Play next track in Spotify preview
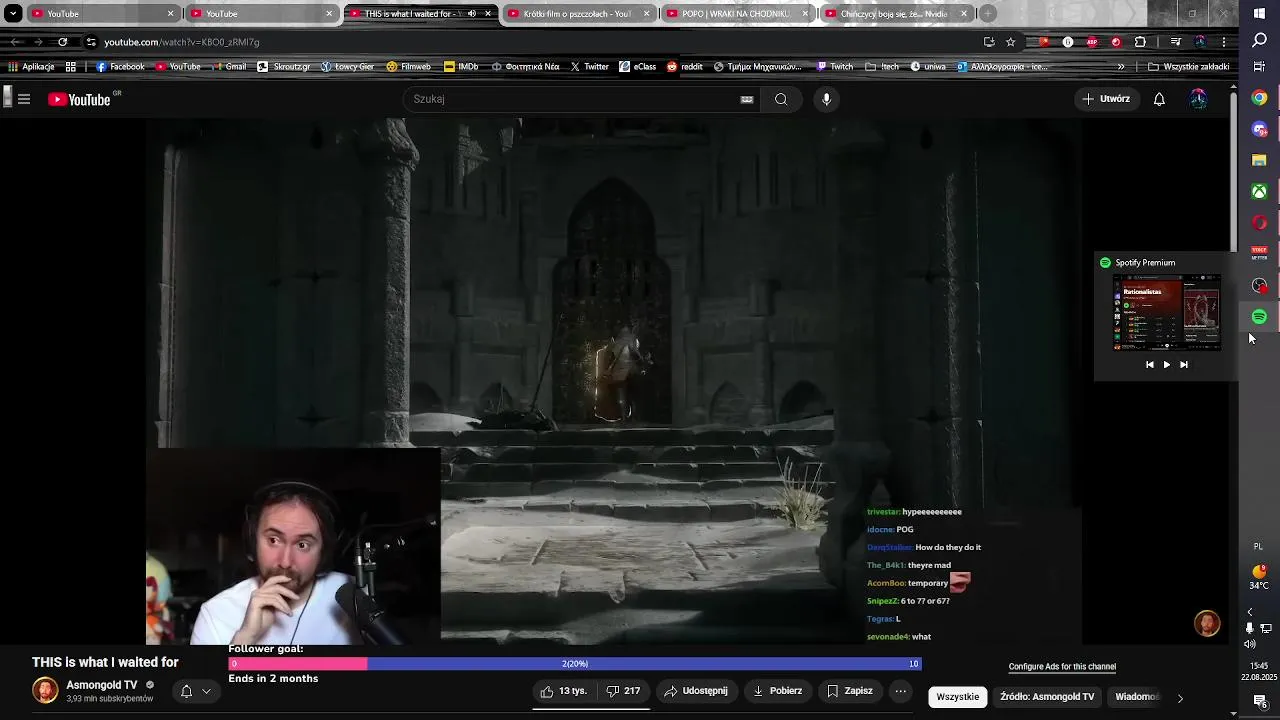Viewport: 1280px width, 720px height. [x=1184, y=365]
